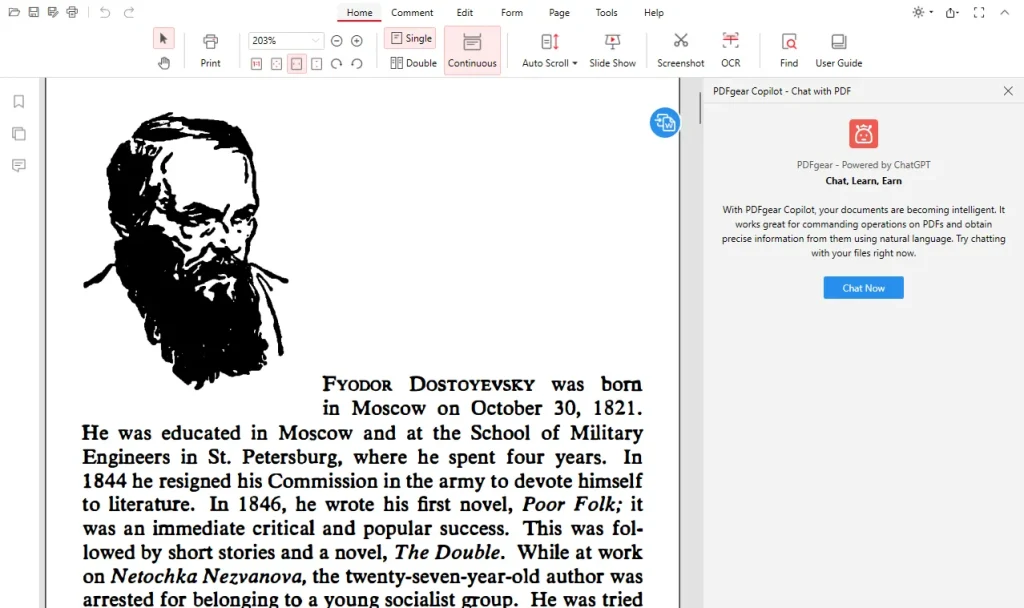The image size is (1024, 608).
Task: Rotate the page counterclockwise
Action: coord(357,64)
